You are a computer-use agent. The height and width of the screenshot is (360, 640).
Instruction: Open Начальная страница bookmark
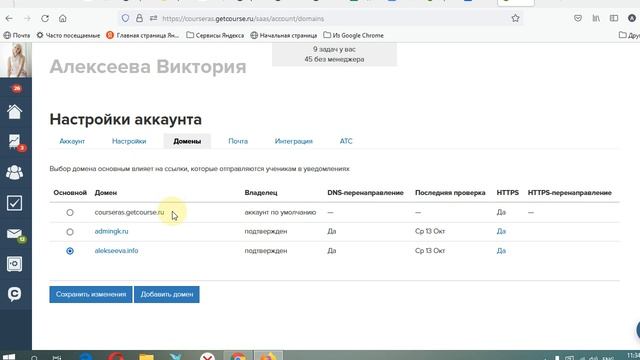point(284,36)
